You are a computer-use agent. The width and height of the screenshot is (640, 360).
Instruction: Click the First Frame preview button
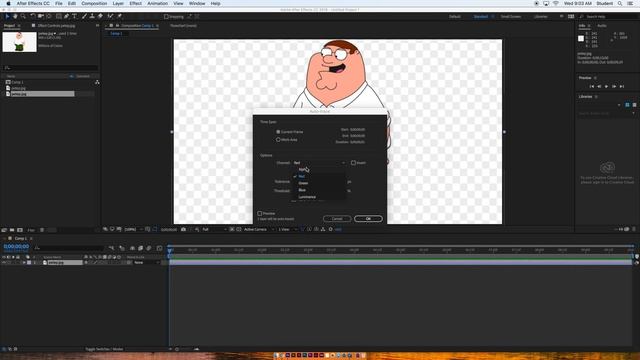click(592, 87)
